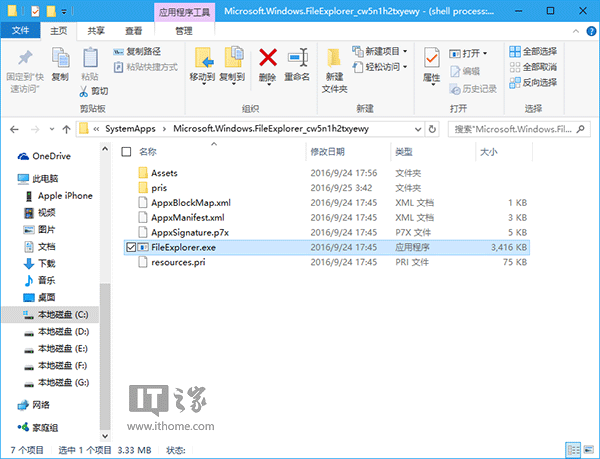Click in the search box field
The height and width of the screenshot is (459, 600).
click(519, 129)
